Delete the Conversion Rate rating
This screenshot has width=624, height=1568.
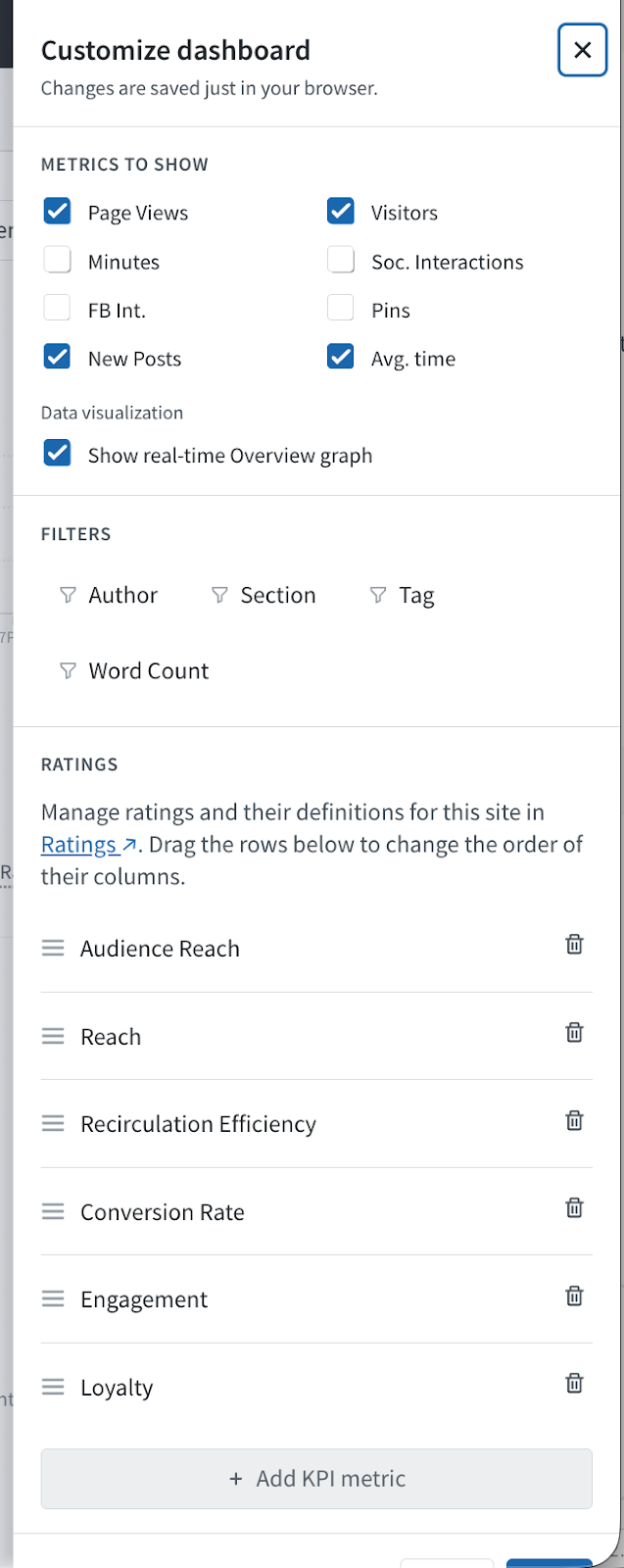575,1207
